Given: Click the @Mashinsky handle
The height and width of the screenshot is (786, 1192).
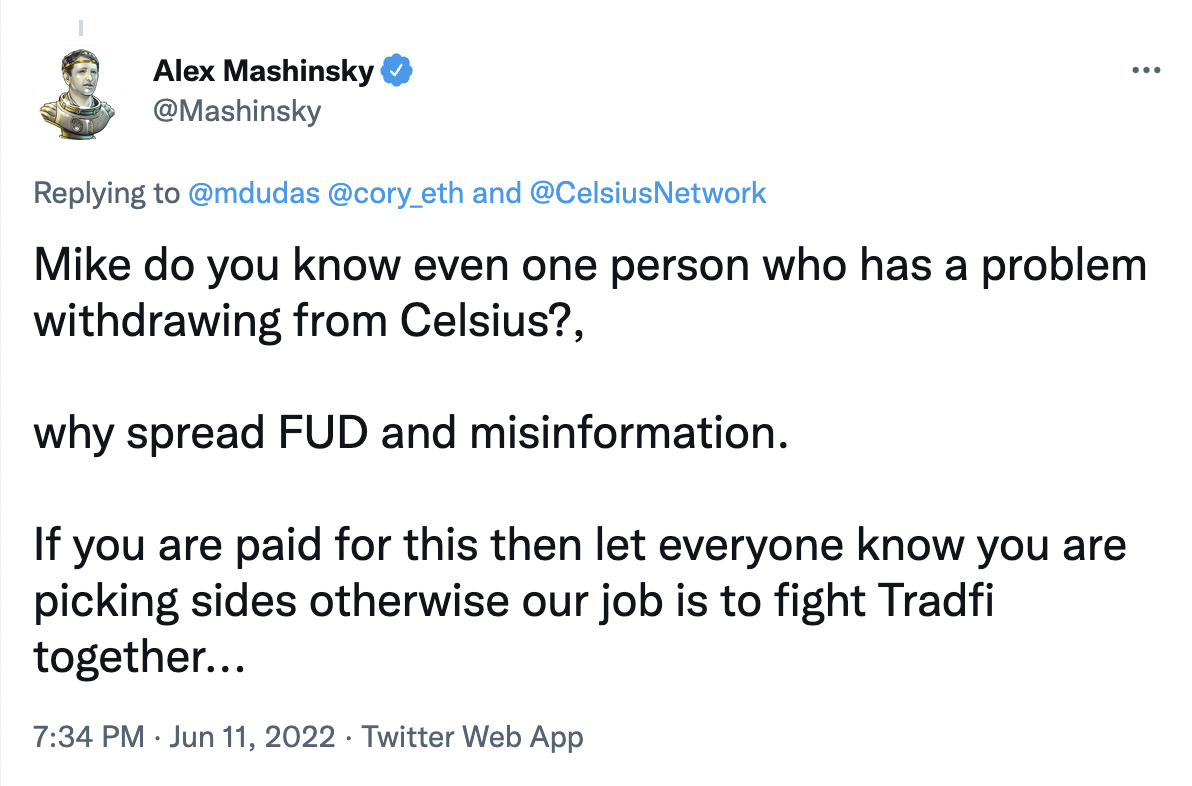Looking at the screenshot, I should [237, 110].
